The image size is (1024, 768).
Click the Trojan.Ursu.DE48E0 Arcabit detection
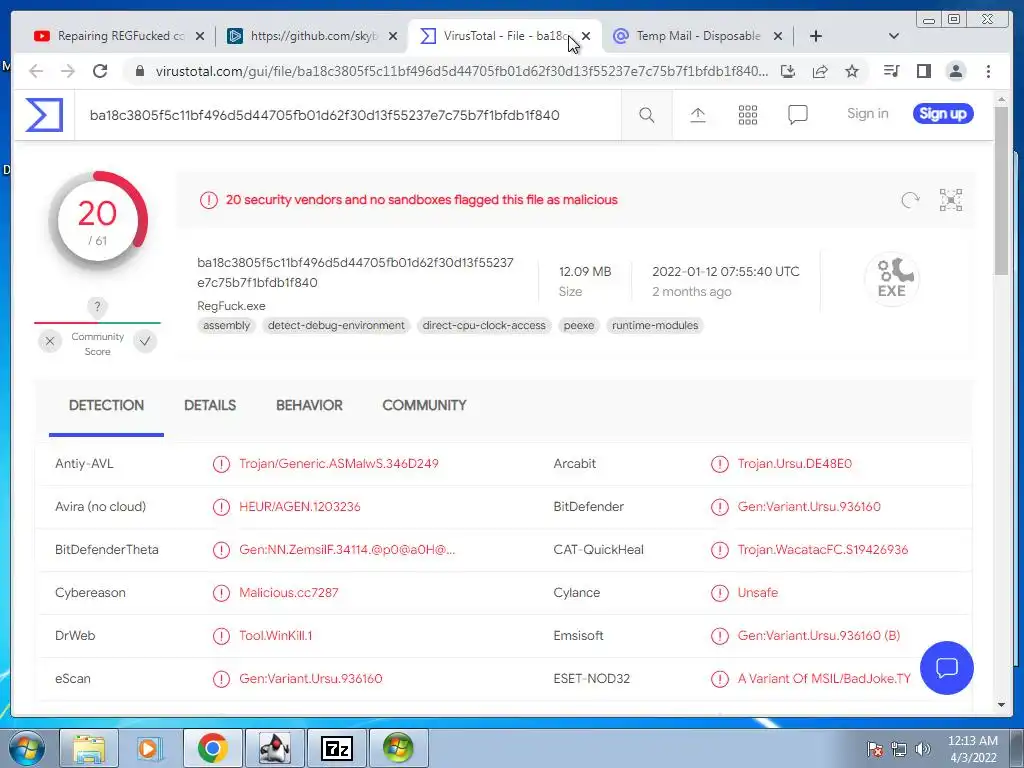point(795,464)
